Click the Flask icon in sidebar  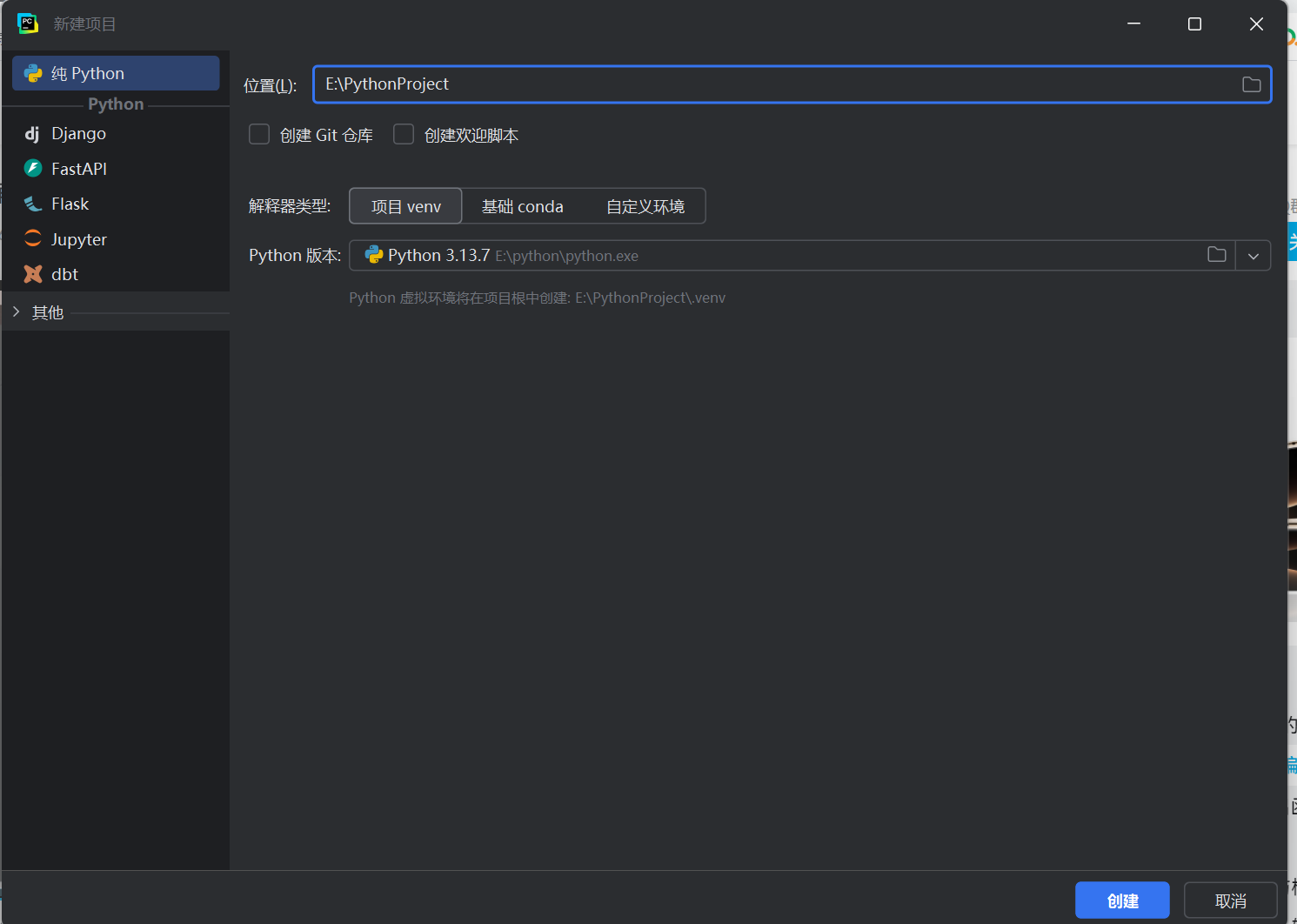[x=33, y=204]
